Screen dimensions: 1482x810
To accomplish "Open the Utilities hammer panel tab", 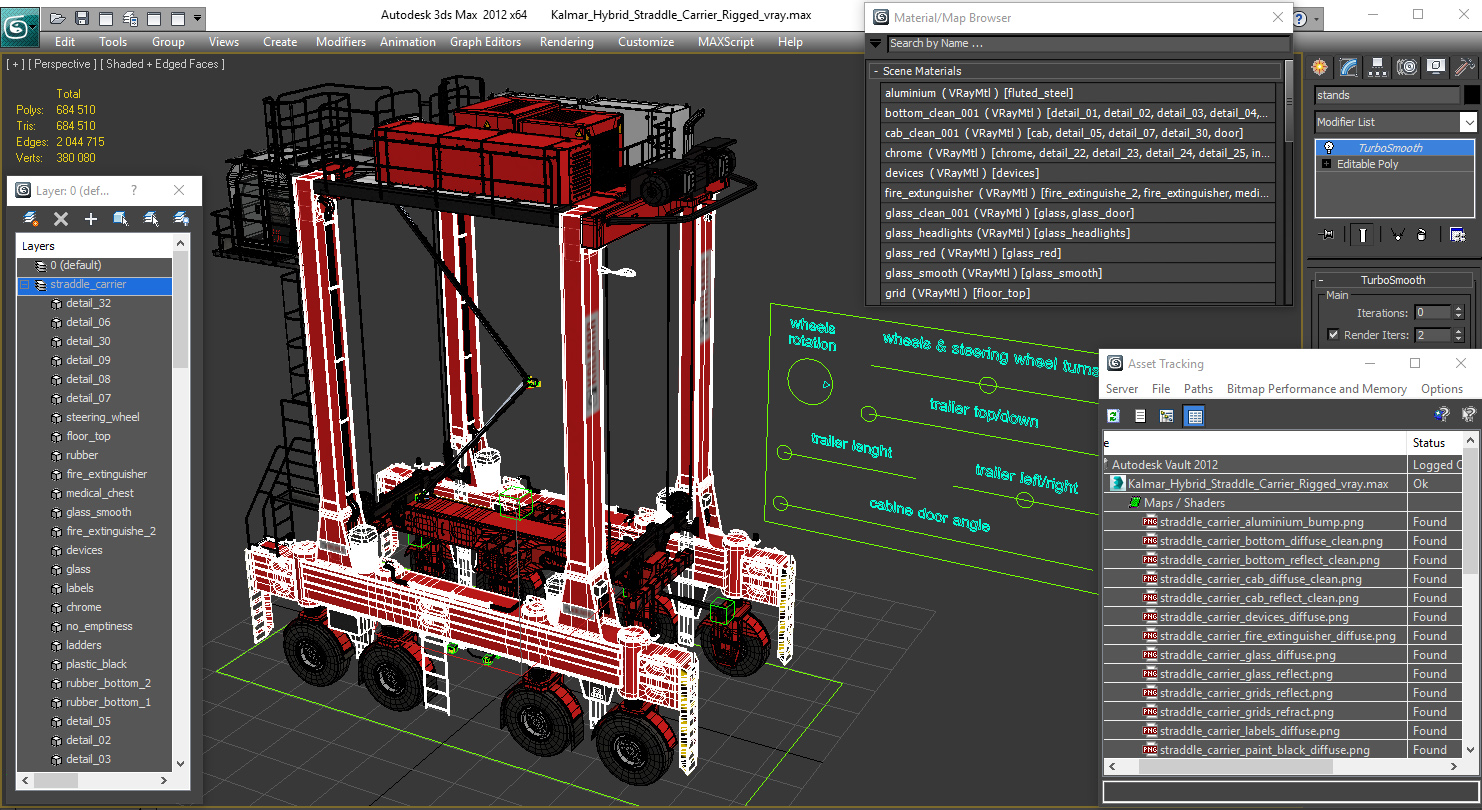I will pos(1465,67).
